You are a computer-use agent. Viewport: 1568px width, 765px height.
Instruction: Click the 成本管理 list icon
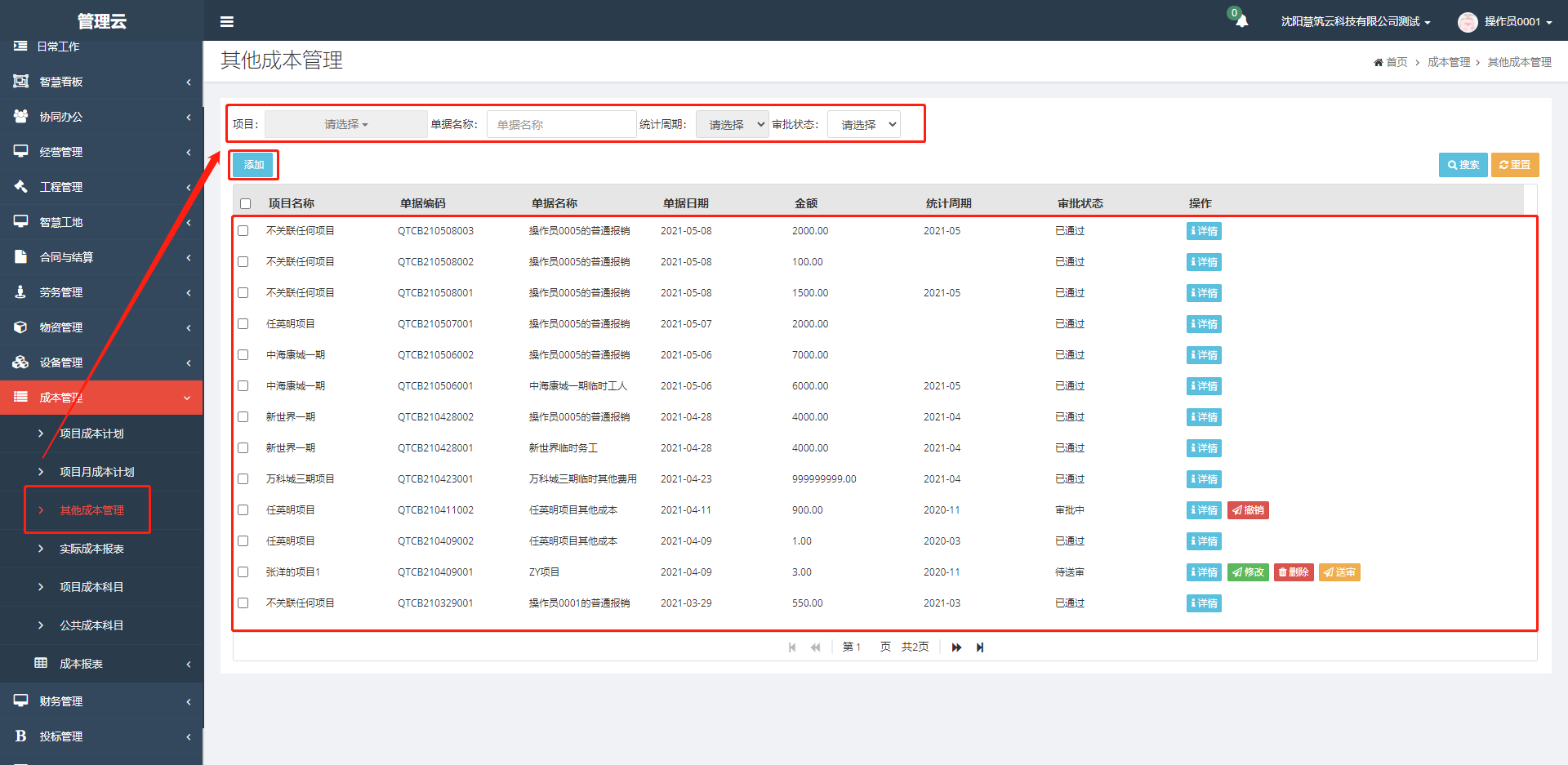click(21, 398)
